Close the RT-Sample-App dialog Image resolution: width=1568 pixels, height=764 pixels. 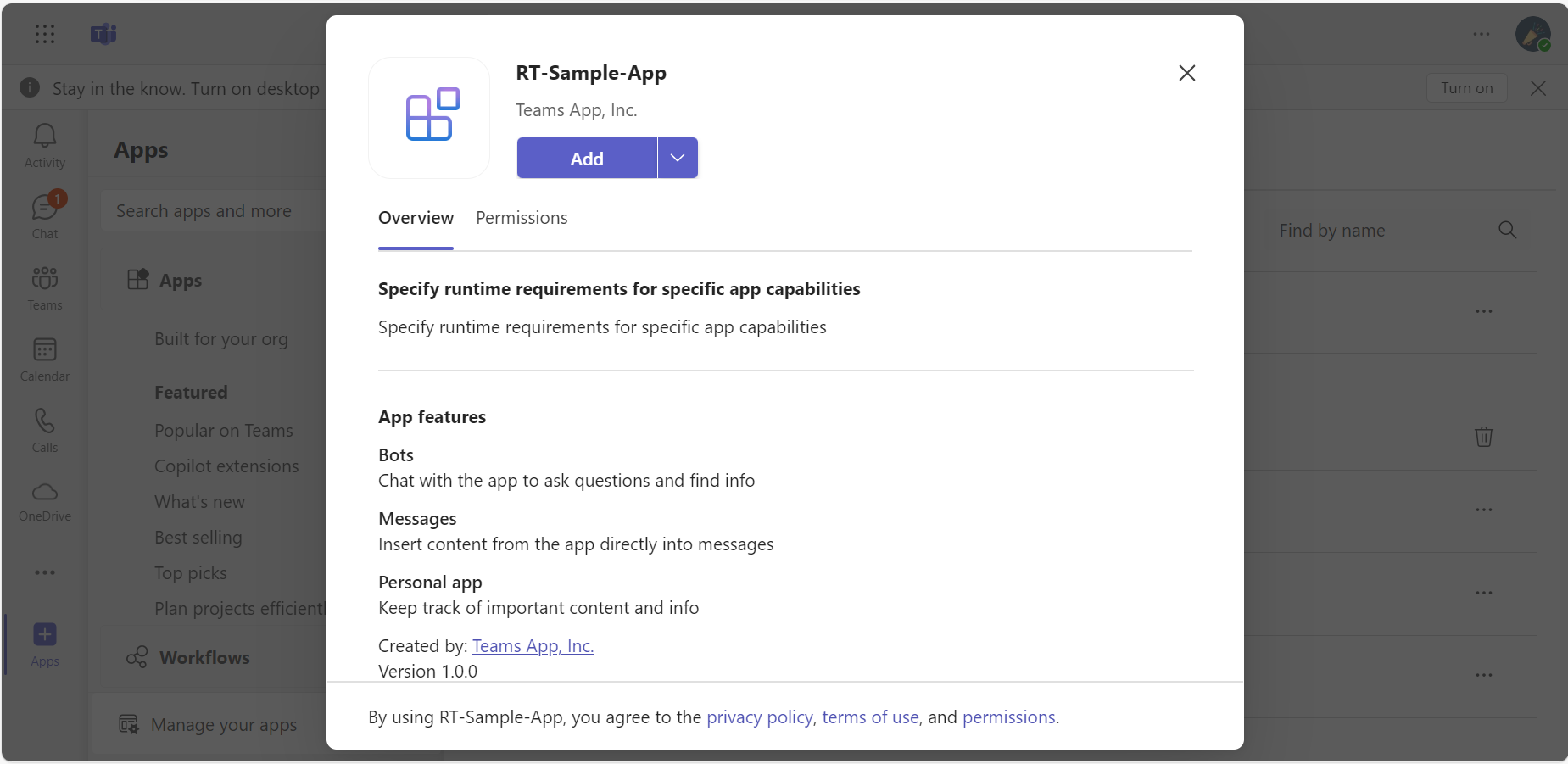pos(1187,73)
